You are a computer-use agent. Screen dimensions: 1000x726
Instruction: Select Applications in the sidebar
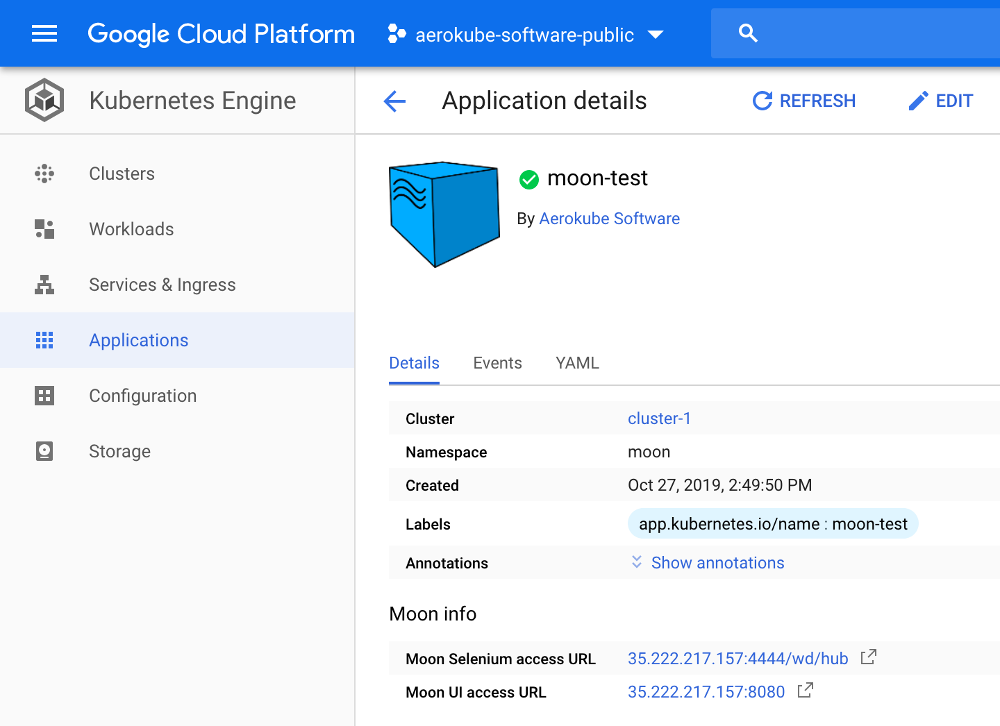click(x=177, y=340)
